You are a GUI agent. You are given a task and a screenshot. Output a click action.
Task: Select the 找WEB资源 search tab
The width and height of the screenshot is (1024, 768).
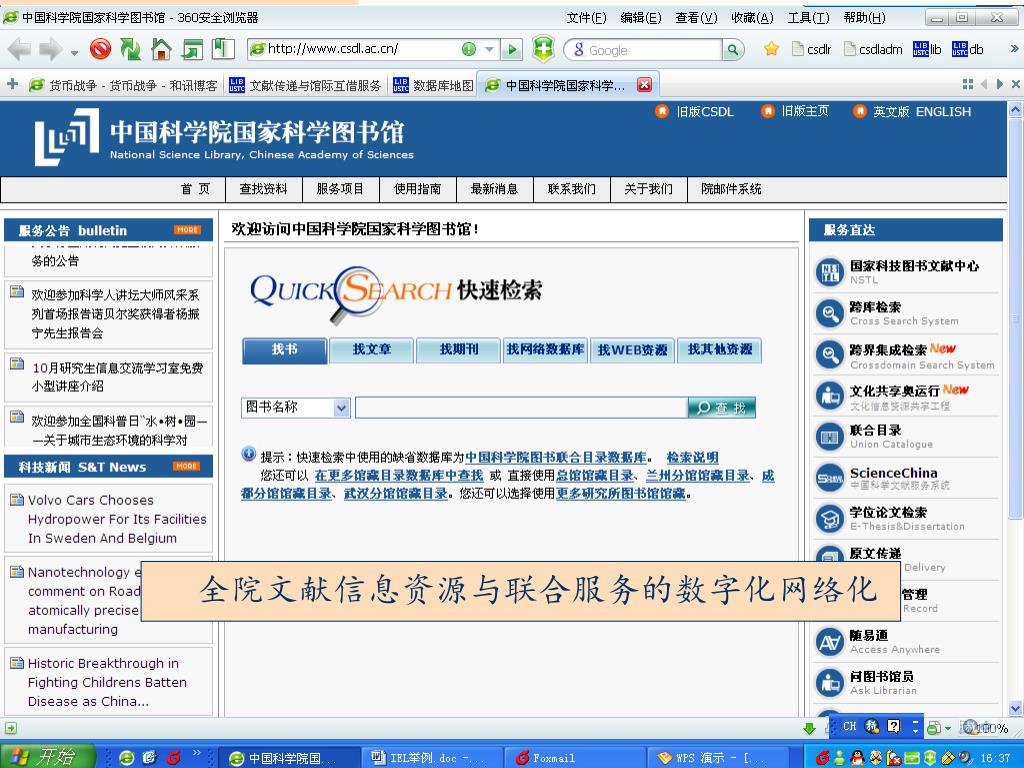click(x=632, y=350)
